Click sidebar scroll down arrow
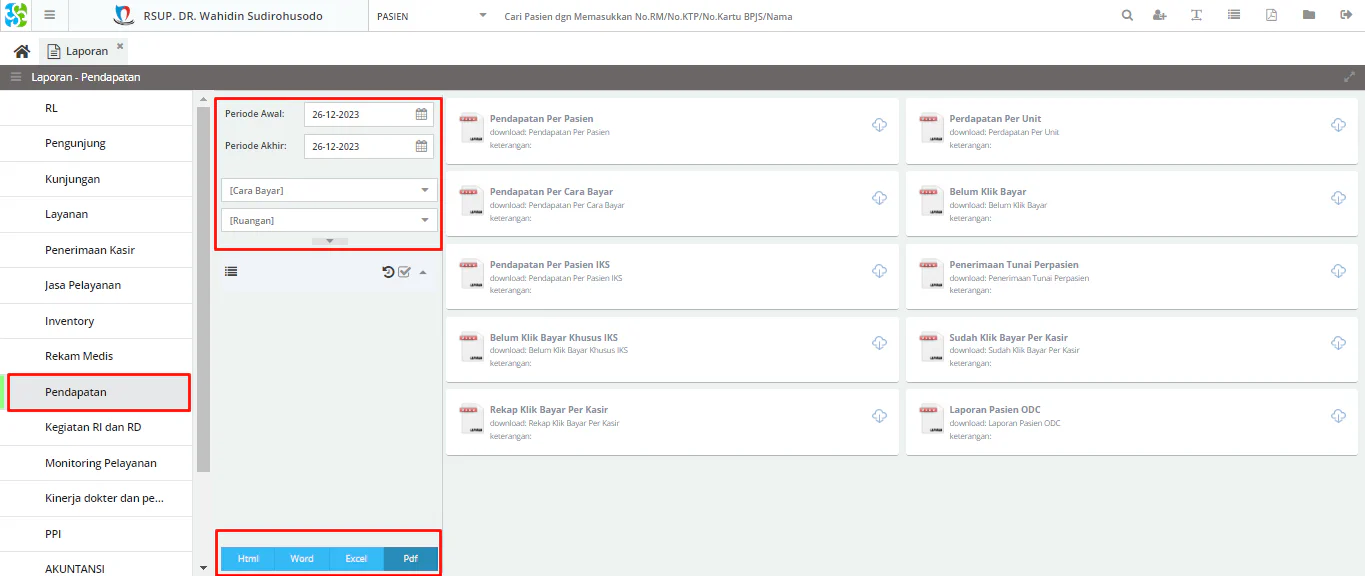 (203, 568)
